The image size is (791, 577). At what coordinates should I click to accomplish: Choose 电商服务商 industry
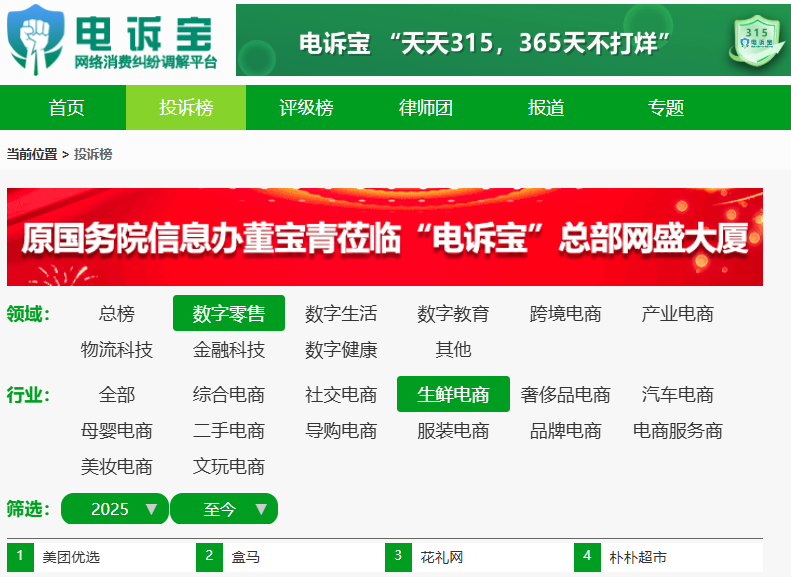pyautogui.click(x=677, y=431)
